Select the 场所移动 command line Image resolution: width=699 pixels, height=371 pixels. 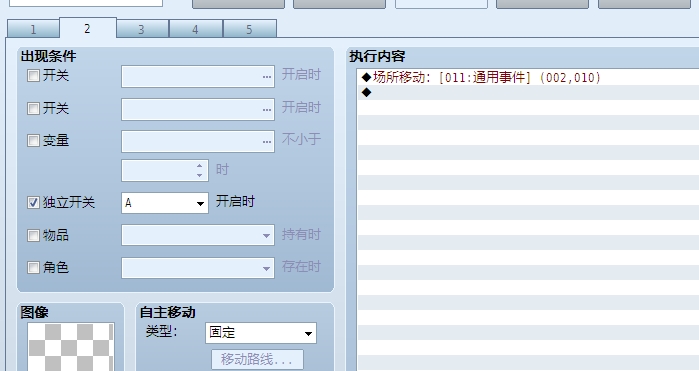point(528,78)
